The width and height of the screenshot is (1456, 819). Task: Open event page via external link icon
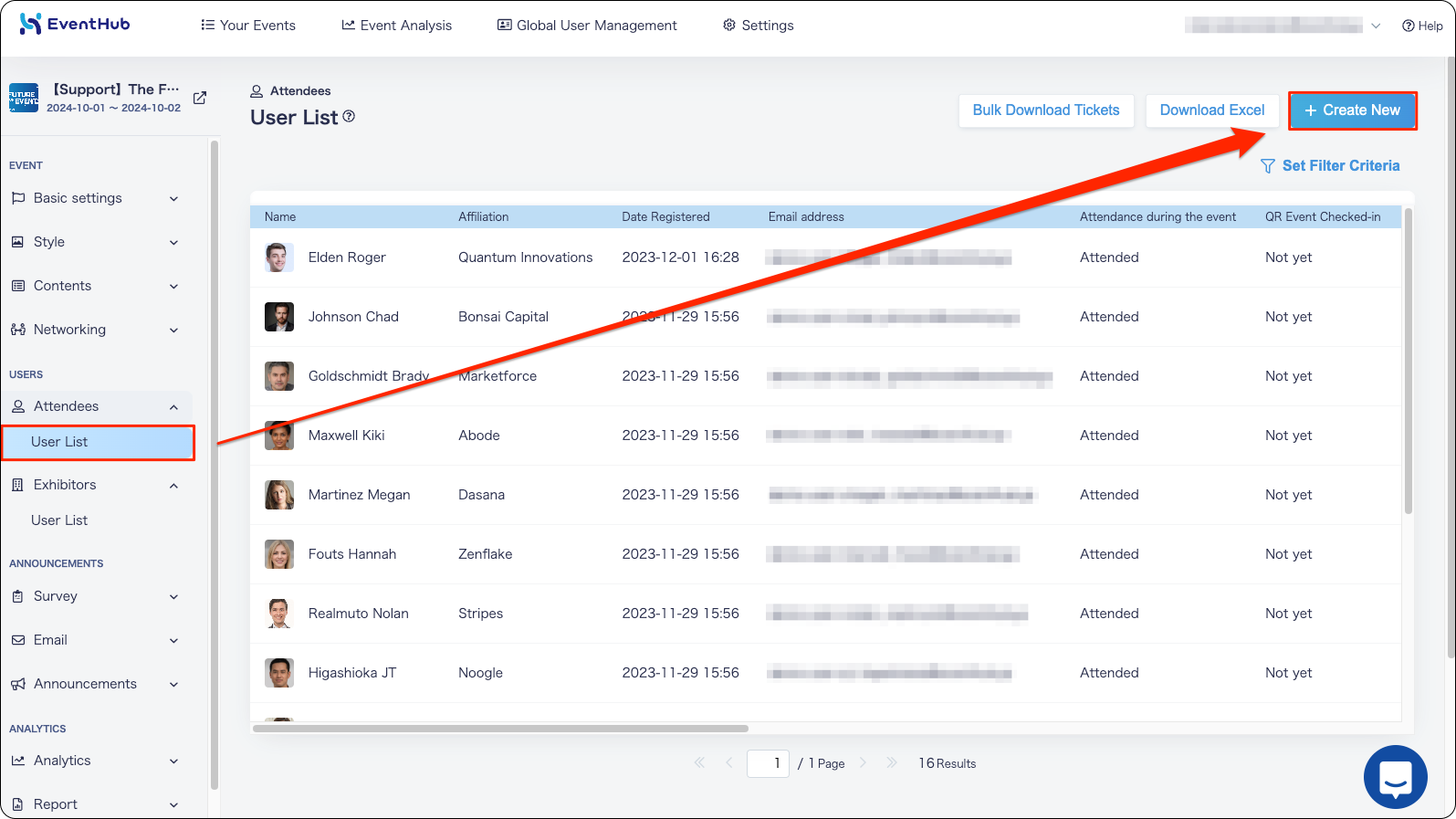[200, 98]
